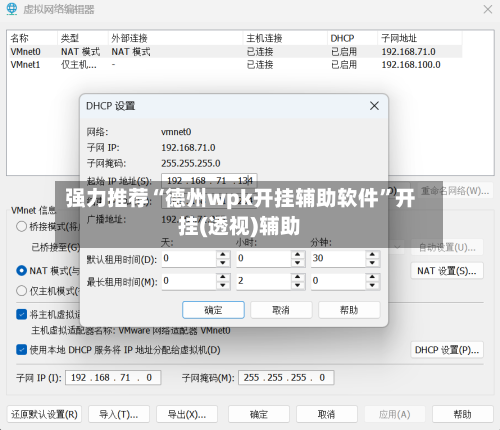500x430 pixels.
Task: Click 自动设置(U) button
Action: 447,247
